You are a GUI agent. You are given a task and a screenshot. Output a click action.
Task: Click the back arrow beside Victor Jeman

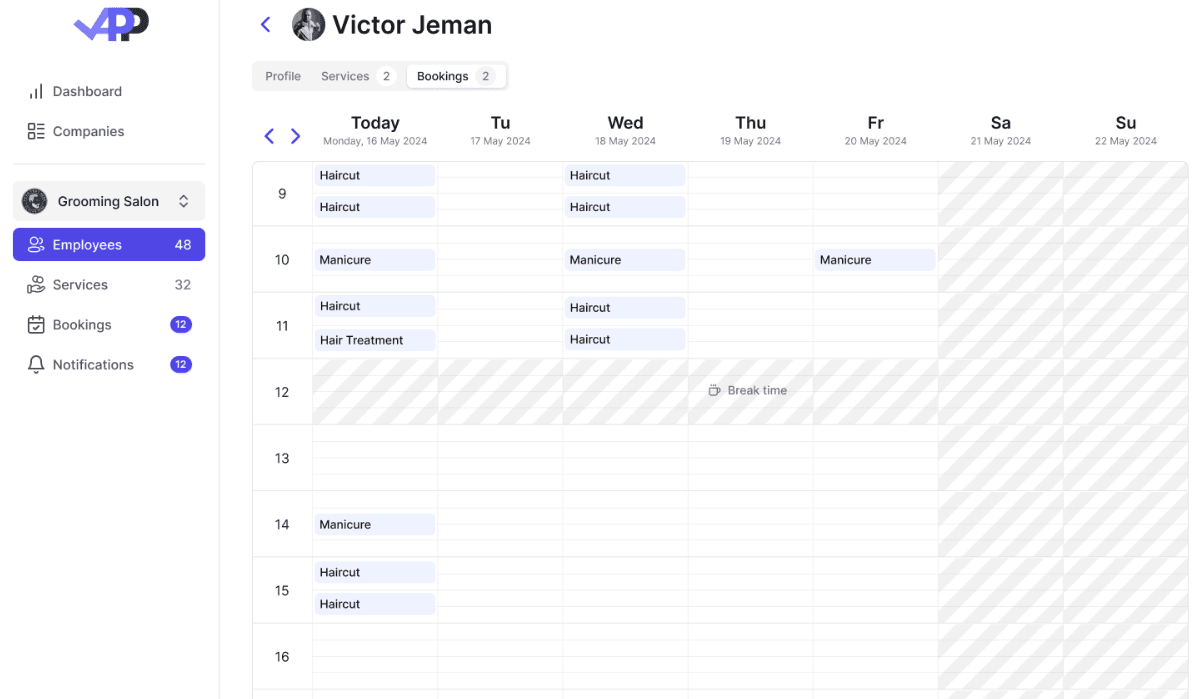[265, 24]
